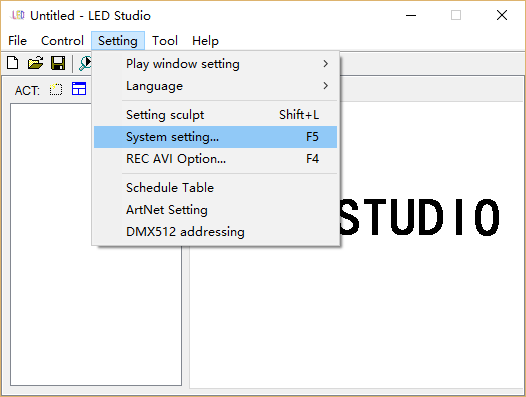
Task: Select DMX512 addressing menu entry
Action: pyautogui.click(x=215, y=232)
